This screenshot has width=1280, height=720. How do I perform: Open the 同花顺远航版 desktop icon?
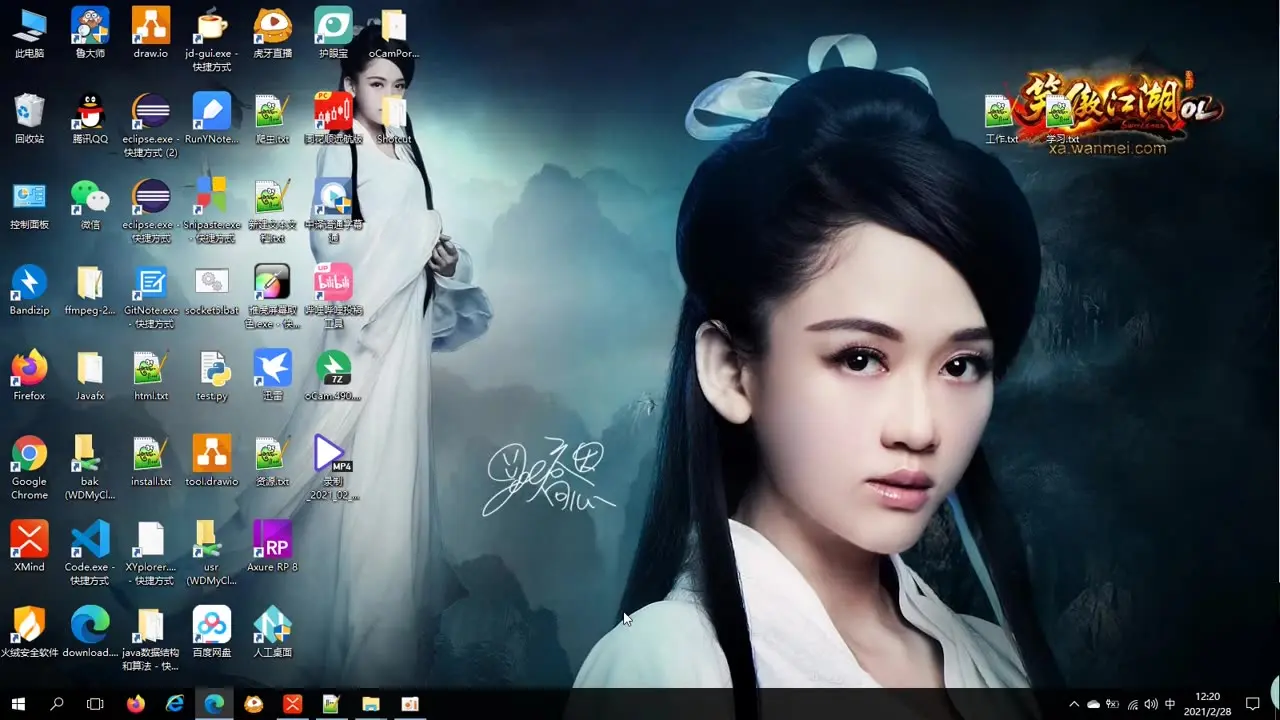[333, 118]
